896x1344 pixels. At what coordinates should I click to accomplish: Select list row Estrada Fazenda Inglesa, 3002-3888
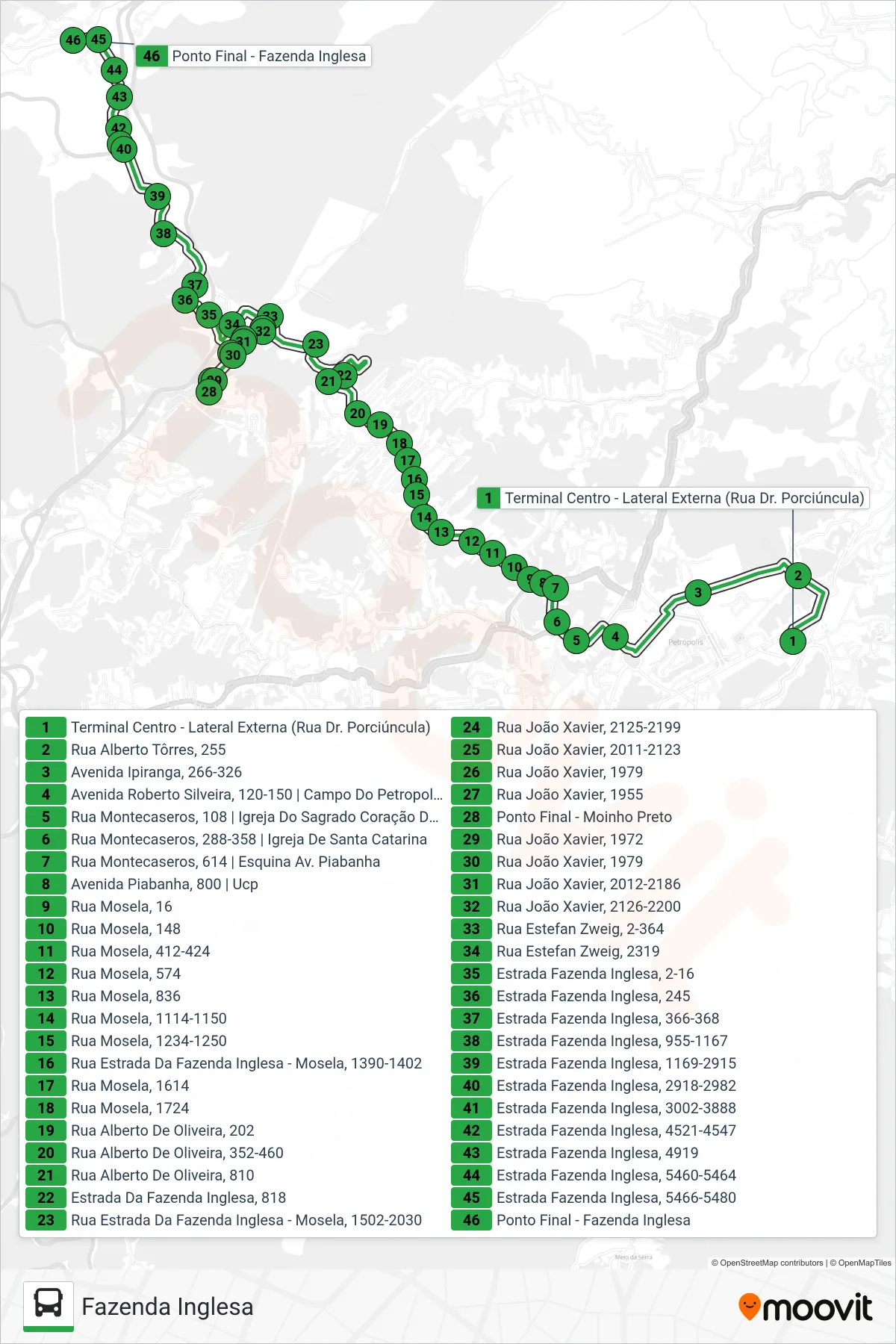click(x=660, y=1108)
